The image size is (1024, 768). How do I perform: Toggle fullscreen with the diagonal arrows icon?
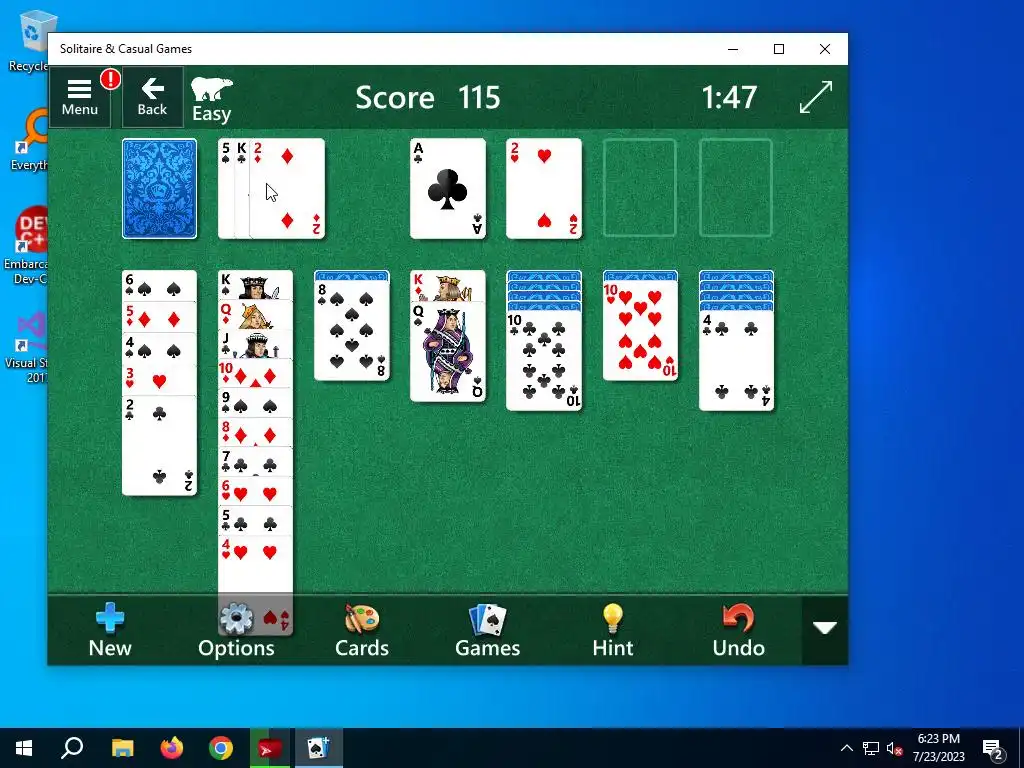(x=816, y=97)
